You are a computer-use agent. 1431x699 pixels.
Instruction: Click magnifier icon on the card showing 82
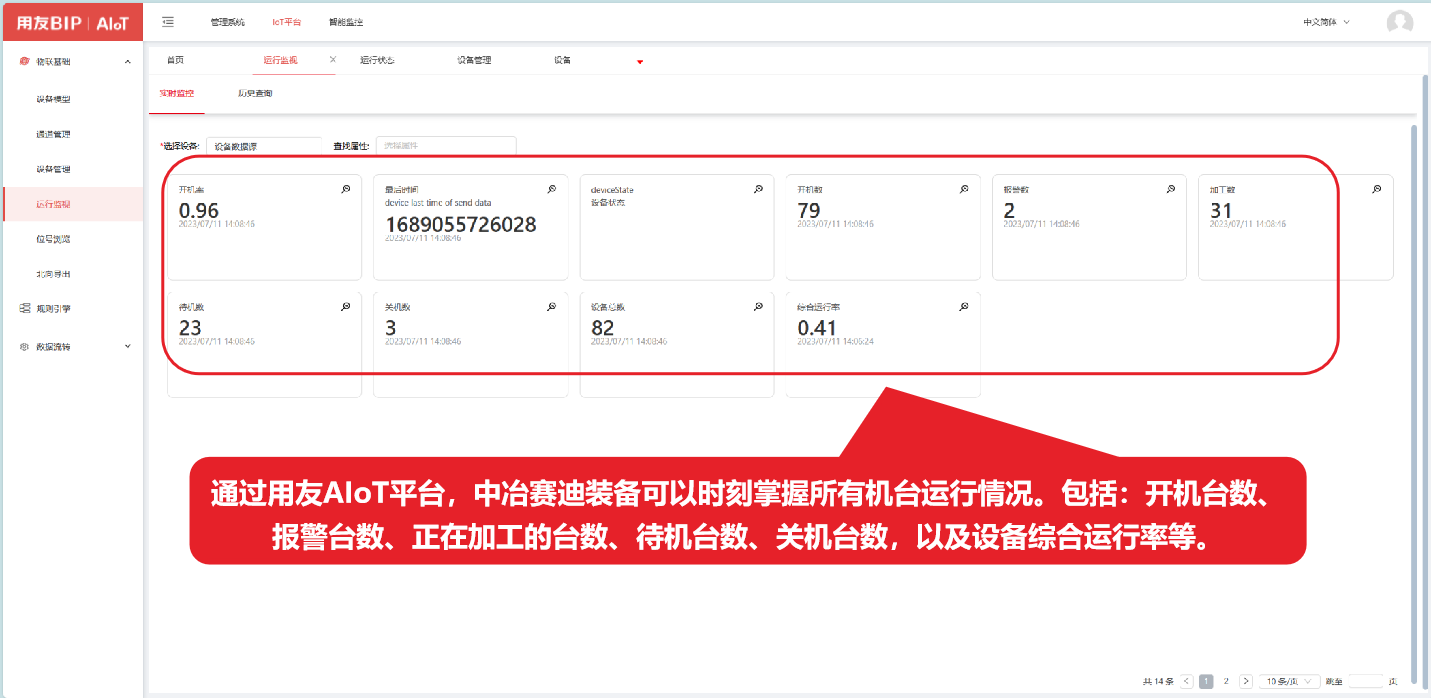tap(758, 306)
